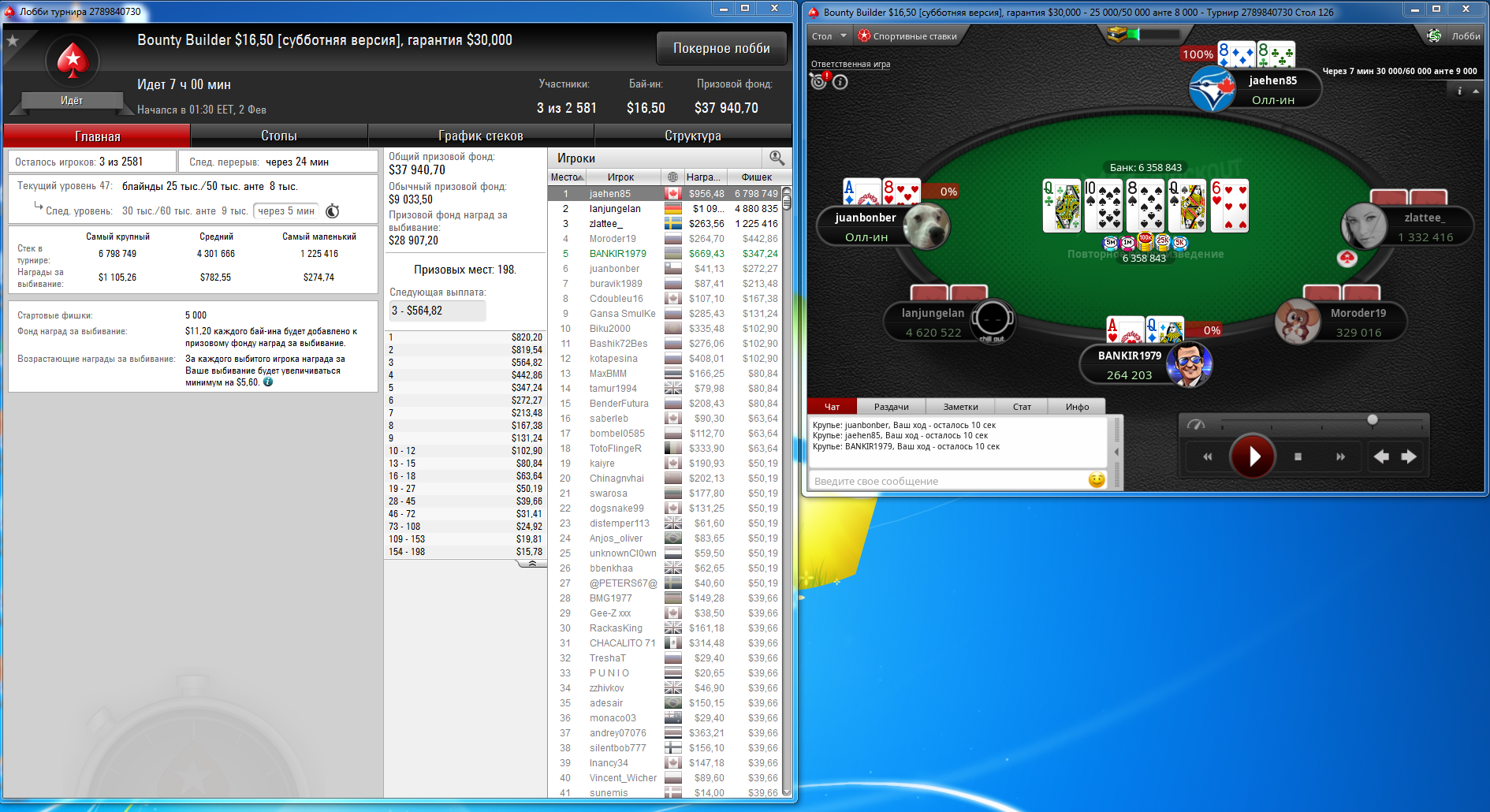This screenshot has width=1490, height=812.
Task: Click the treasure chest rewards icon
Action: pyautogui.click(x=1118, y=34)
